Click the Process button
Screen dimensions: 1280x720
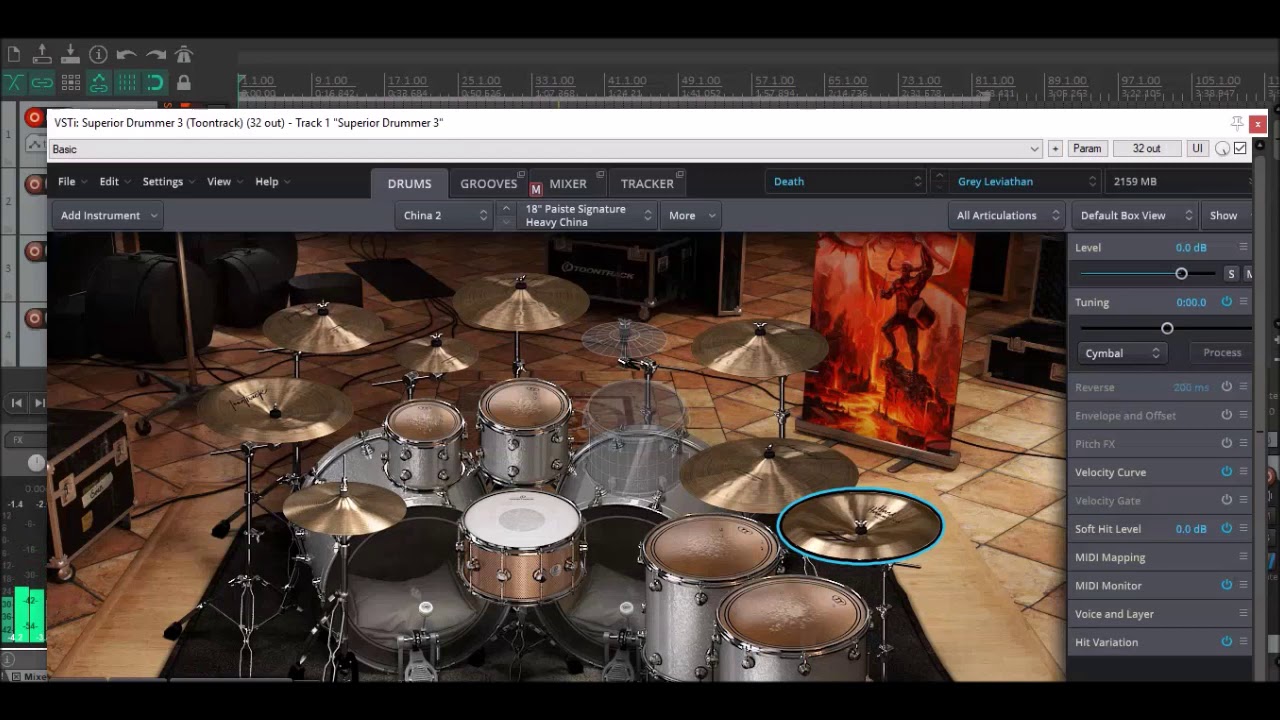click(1222, 353)
